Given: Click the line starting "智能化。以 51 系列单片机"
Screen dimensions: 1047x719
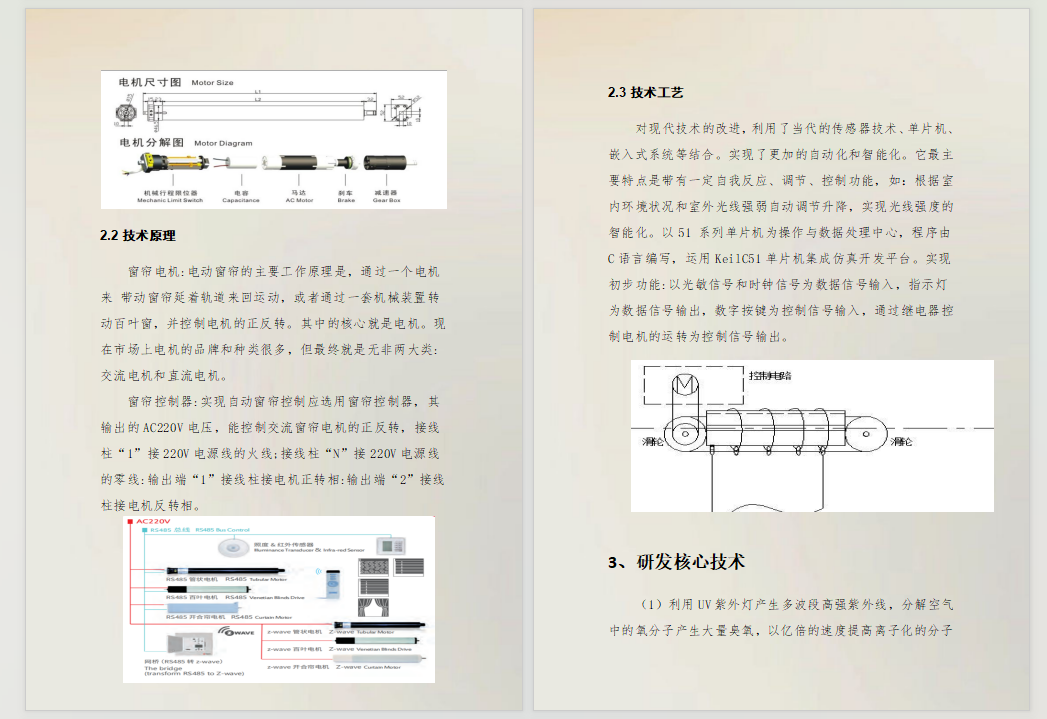Looking at the screenshot, I should 779,233.
